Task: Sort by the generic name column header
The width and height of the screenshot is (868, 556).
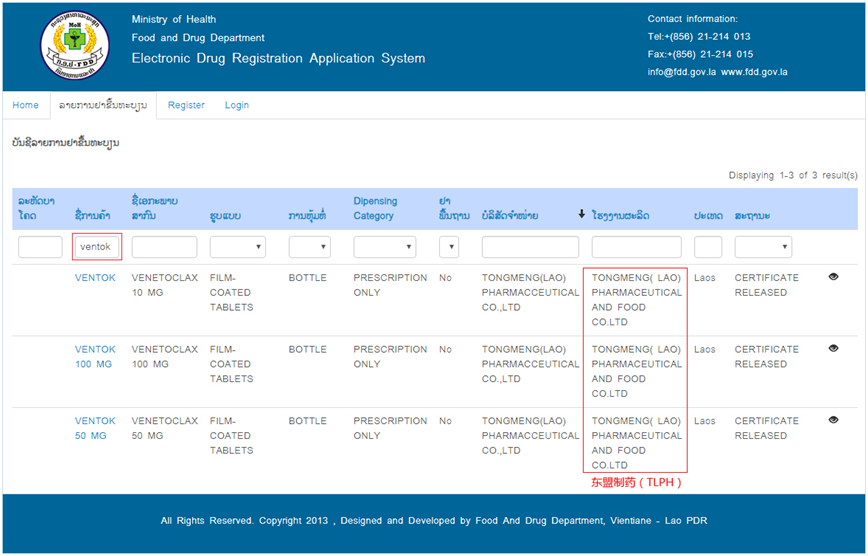Action: 154,208
